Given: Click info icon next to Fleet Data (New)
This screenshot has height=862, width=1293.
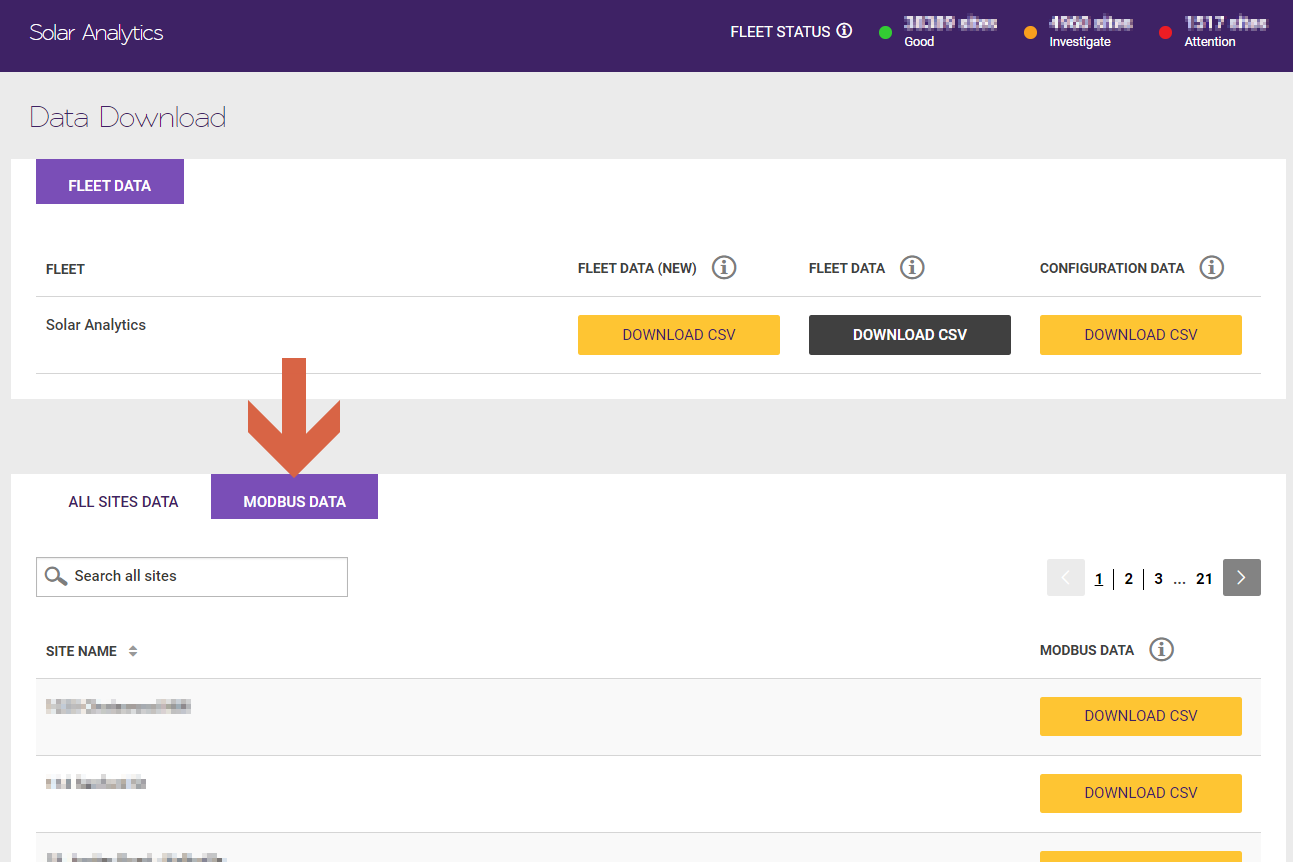Looking at the screenshot, I should 724,268.
